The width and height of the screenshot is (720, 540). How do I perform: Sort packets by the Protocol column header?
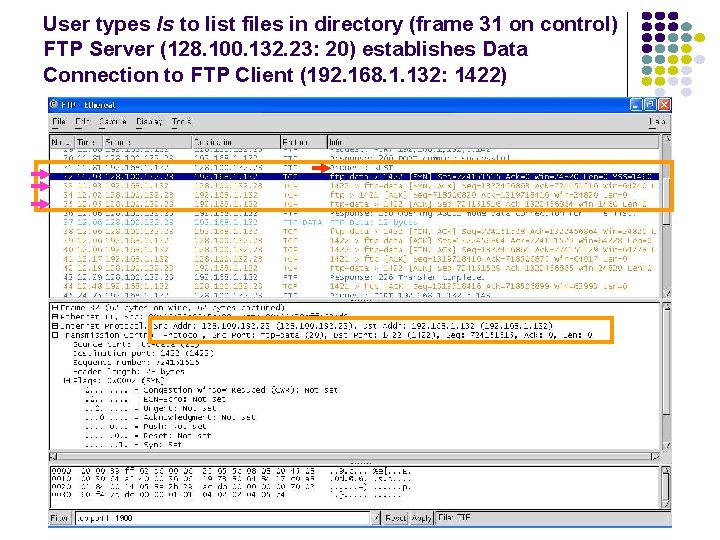click(304, 142)
